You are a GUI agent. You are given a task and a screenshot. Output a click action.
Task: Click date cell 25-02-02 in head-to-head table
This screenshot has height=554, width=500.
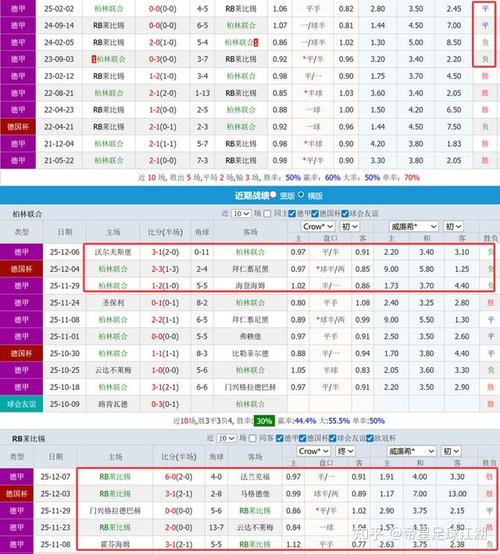[x=59, y=8]
